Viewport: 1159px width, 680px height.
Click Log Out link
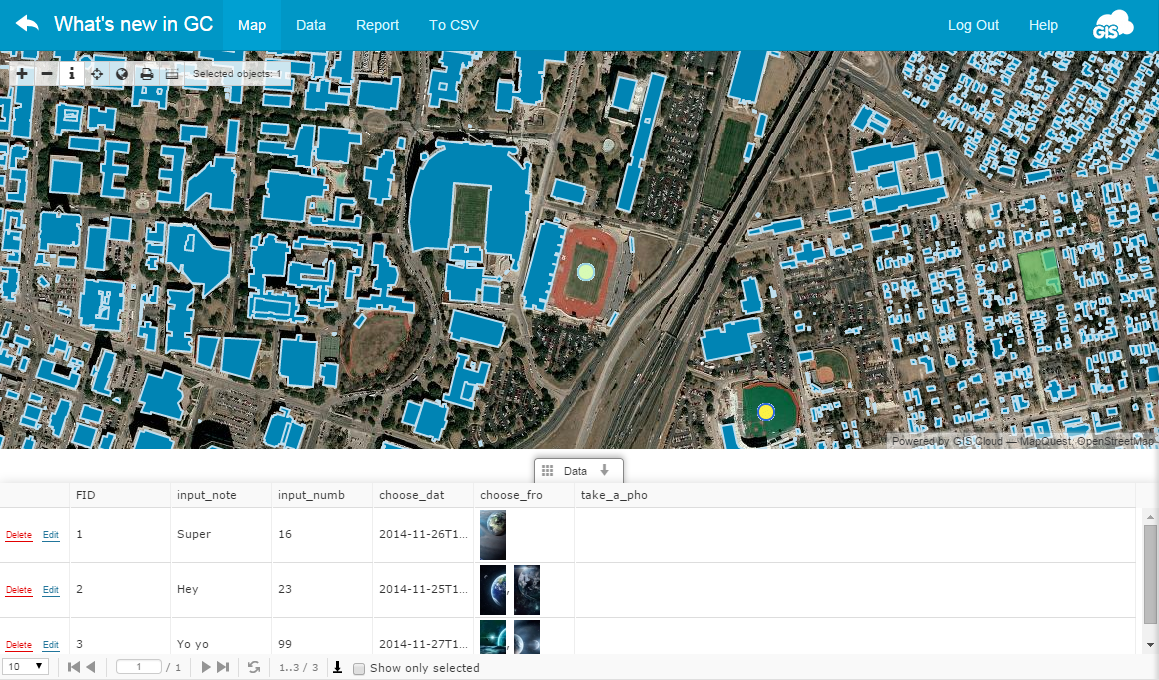point(973,25)
